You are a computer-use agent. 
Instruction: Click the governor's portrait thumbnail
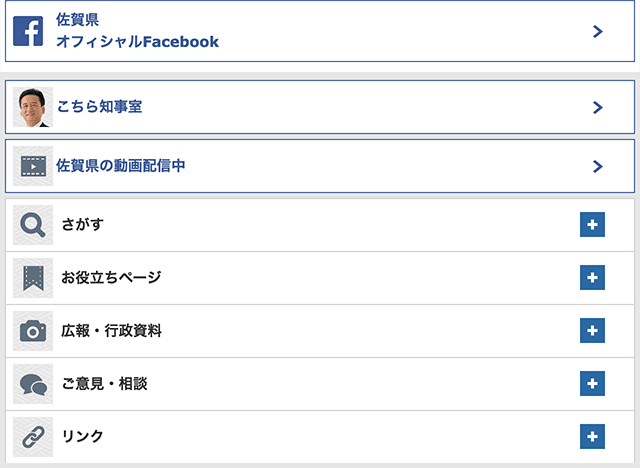point(33,107)
